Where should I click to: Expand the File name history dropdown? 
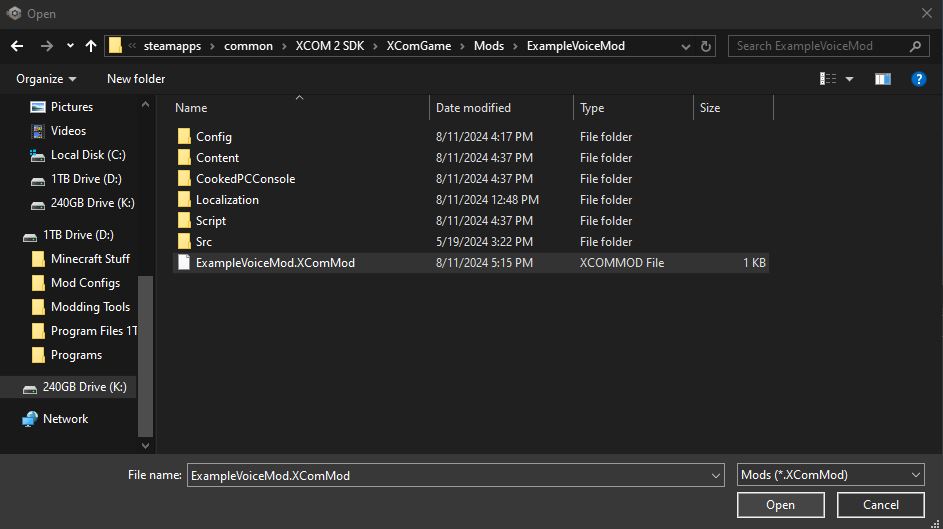[x=715, y=475]
